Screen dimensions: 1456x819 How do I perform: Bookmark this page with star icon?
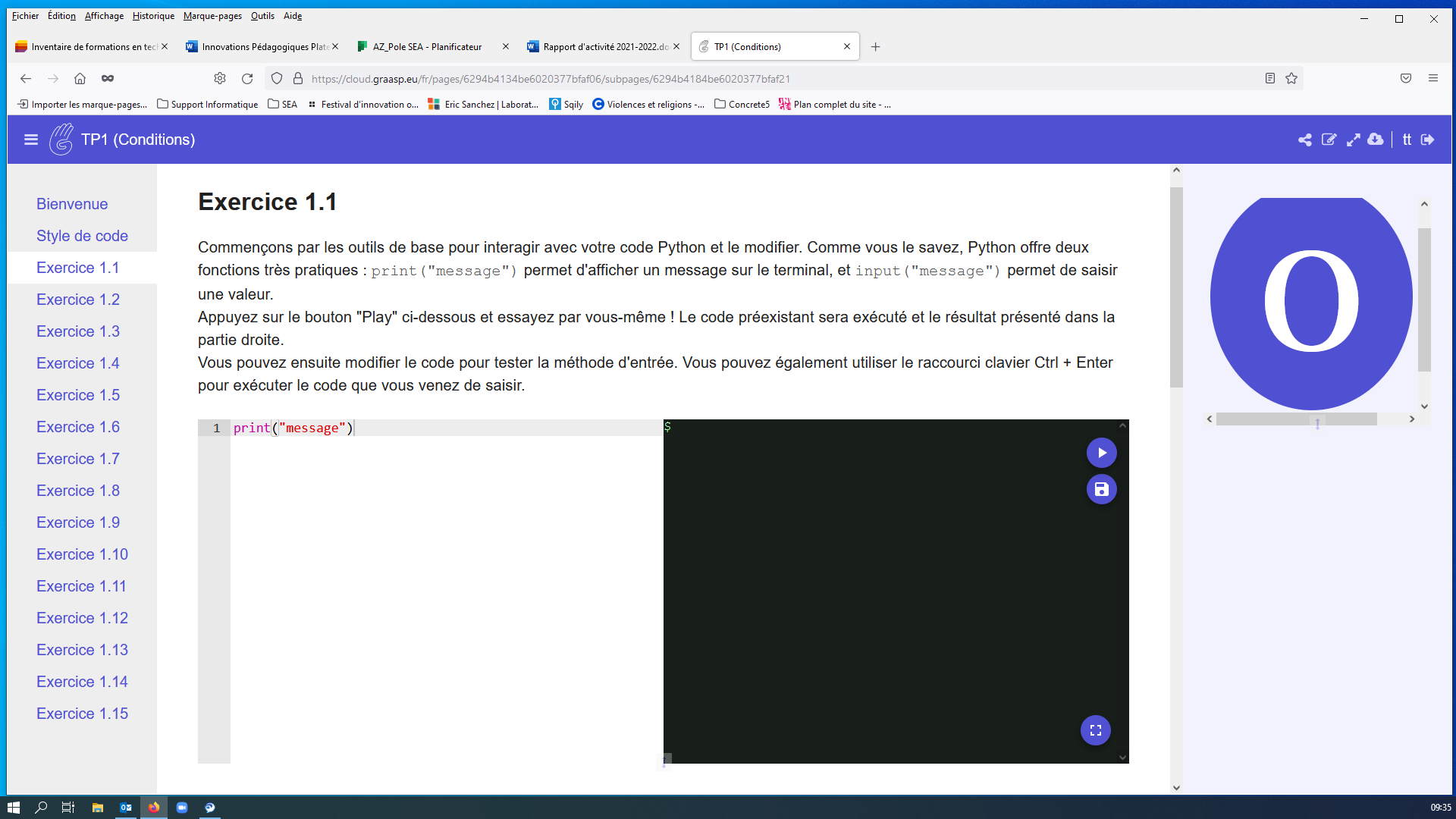1291,78
